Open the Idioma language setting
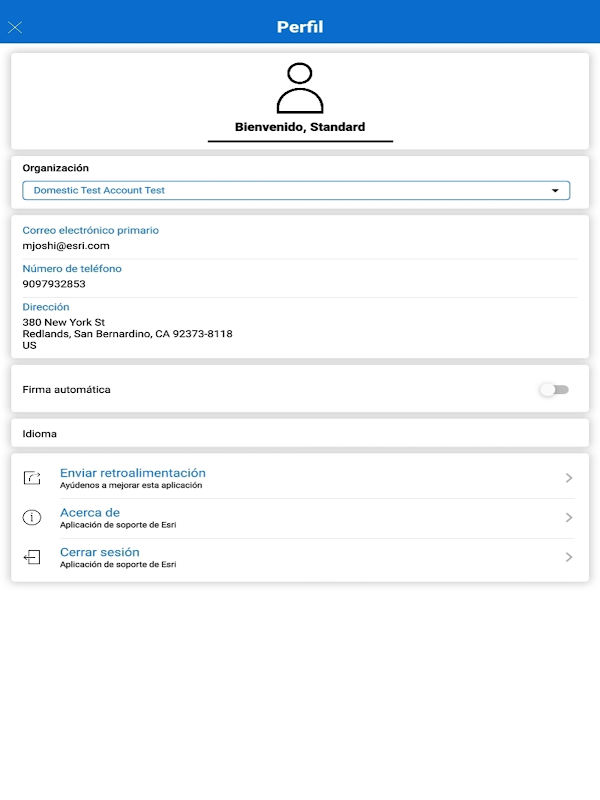Image resolution: width=600 pixels, height=800 pixels. 300,434
